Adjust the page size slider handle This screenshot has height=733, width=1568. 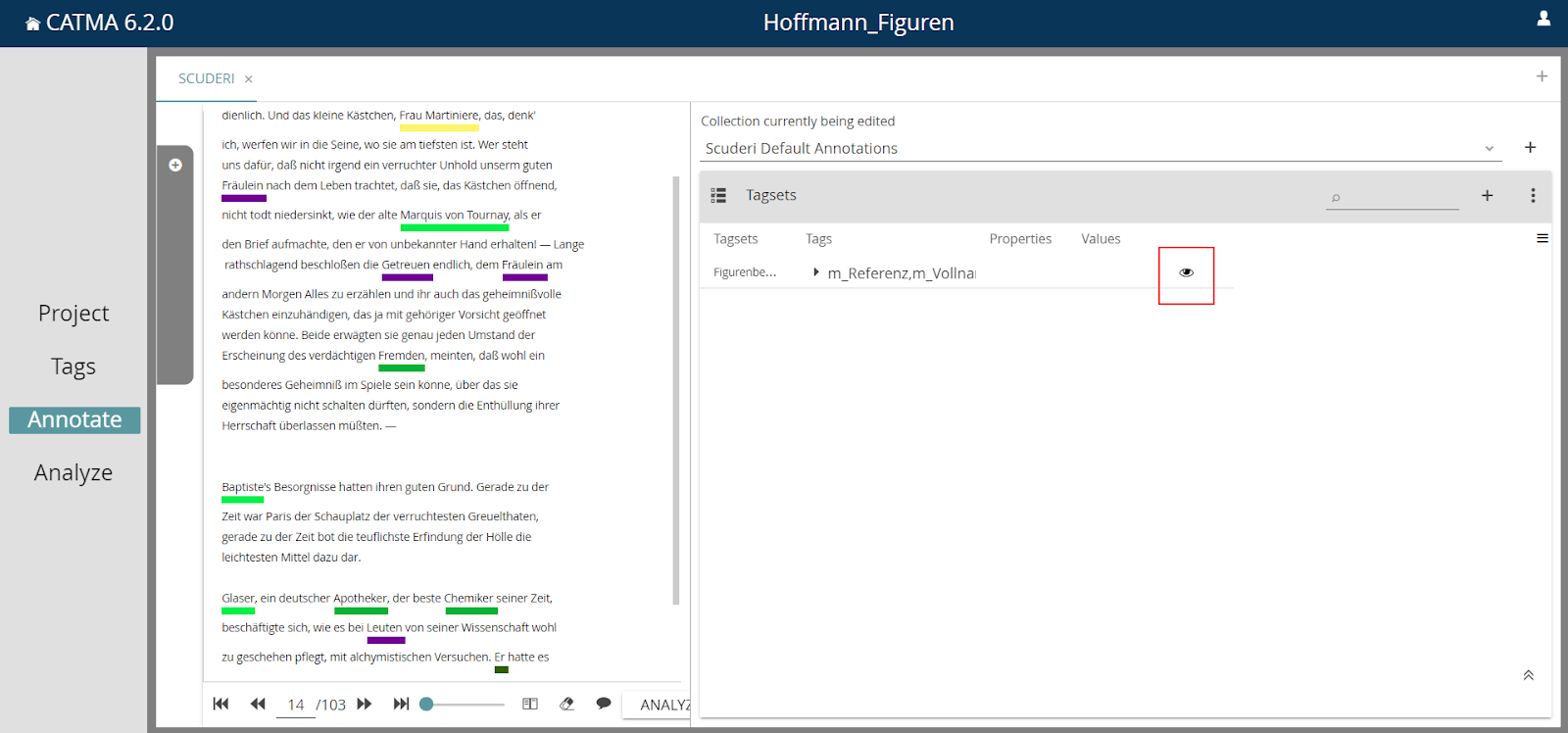(x=426, y=704)
